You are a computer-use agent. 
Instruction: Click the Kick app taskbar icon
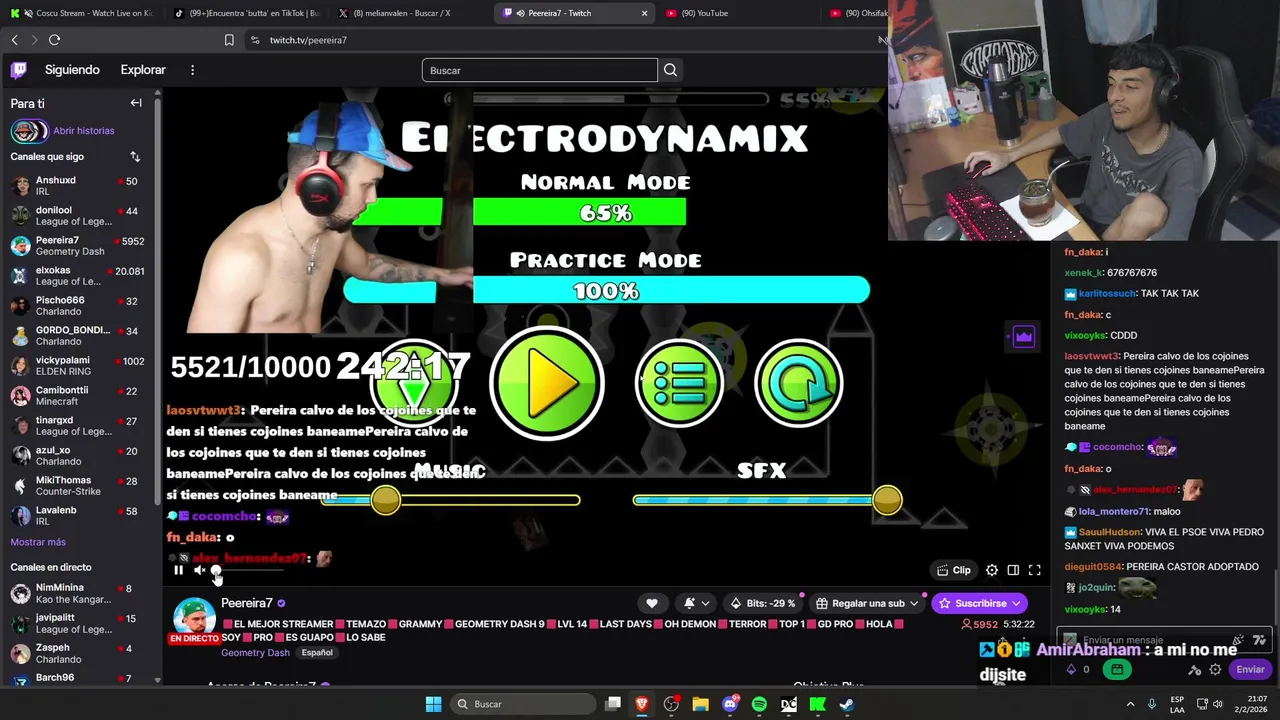pos(818,704)
